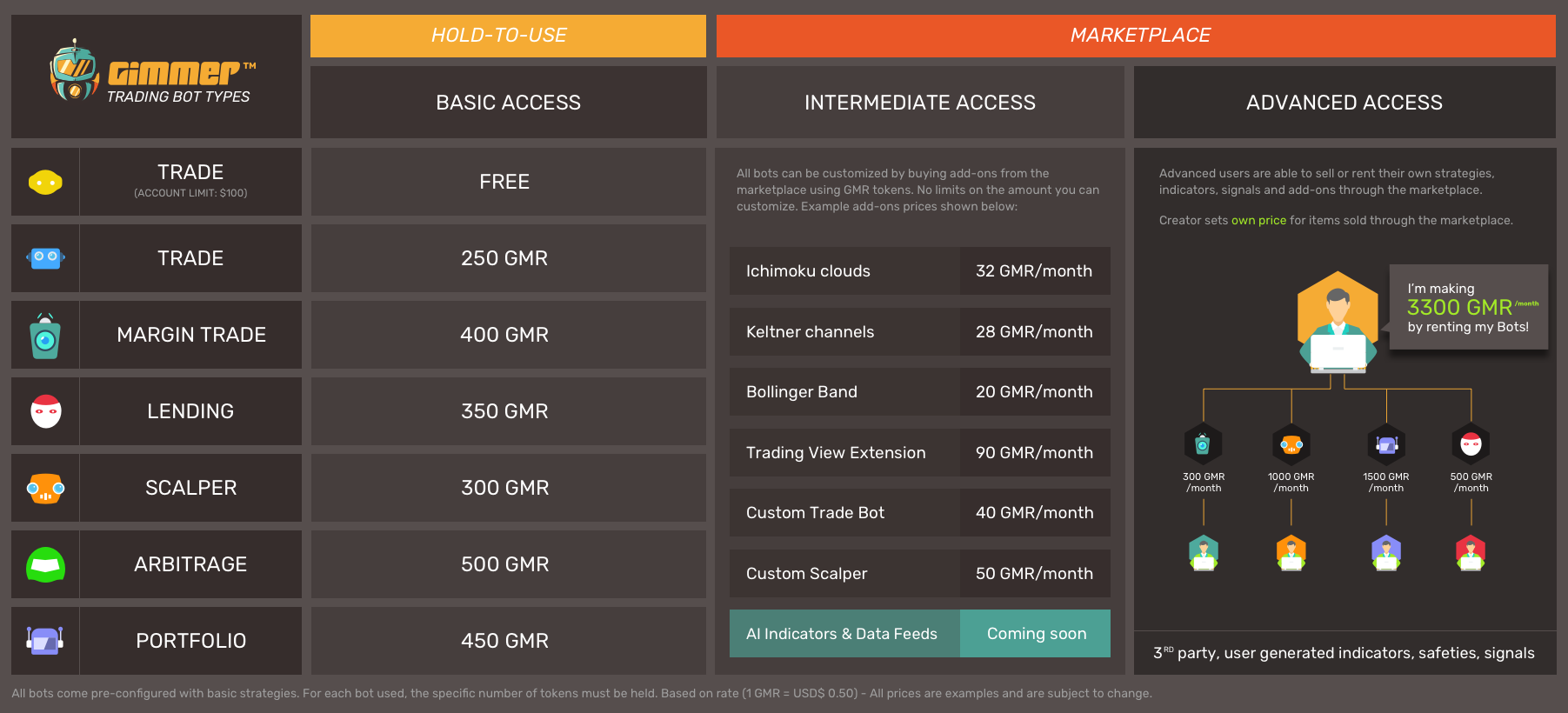Click the Gimmer robot logo
This screenshot has height=713, width=1568.
pos(74,70)
